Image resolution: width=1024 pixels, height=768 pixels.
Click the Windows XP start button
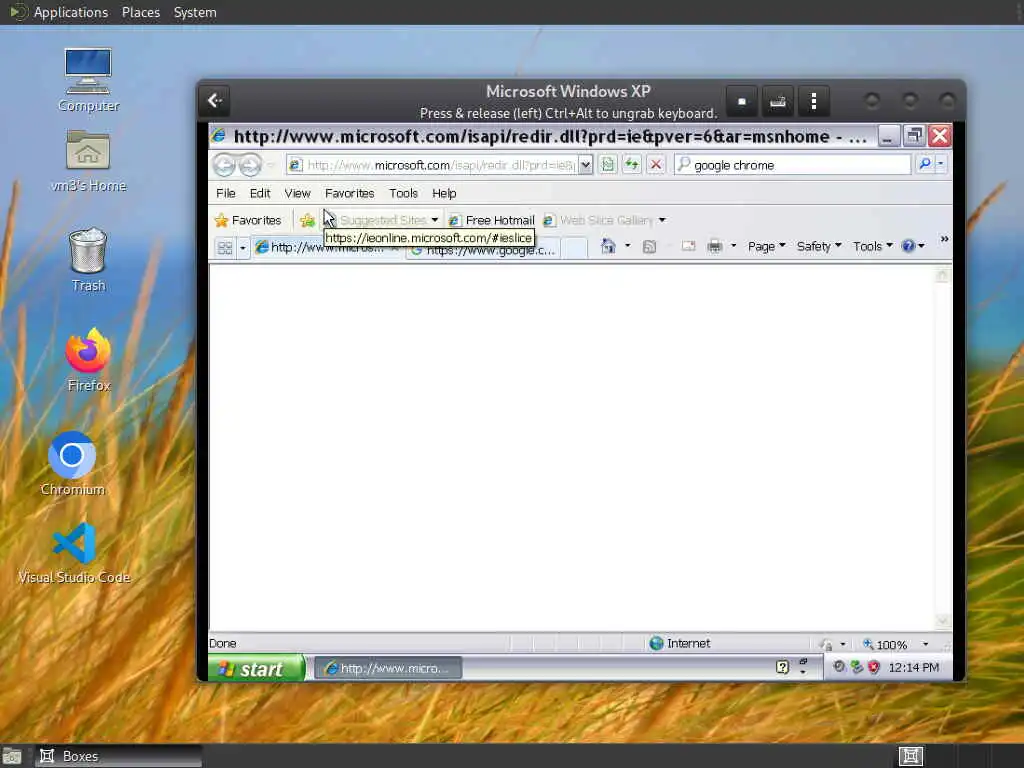point(257,668)
